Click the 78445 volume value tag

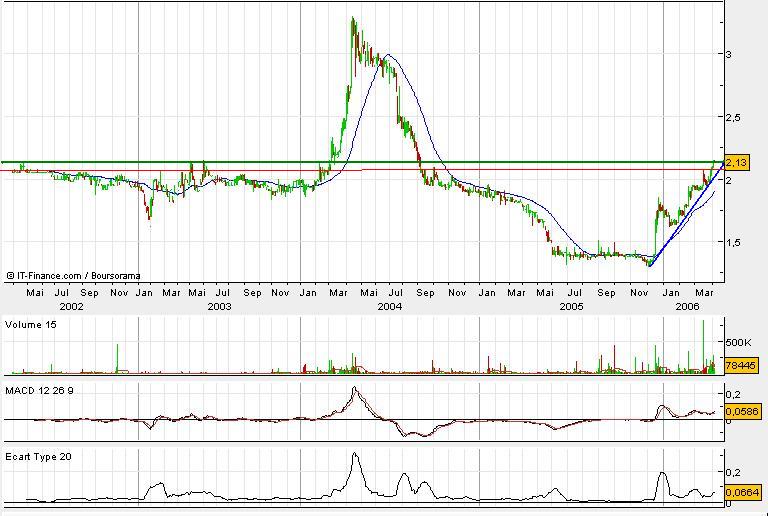(x=739, y=366)
